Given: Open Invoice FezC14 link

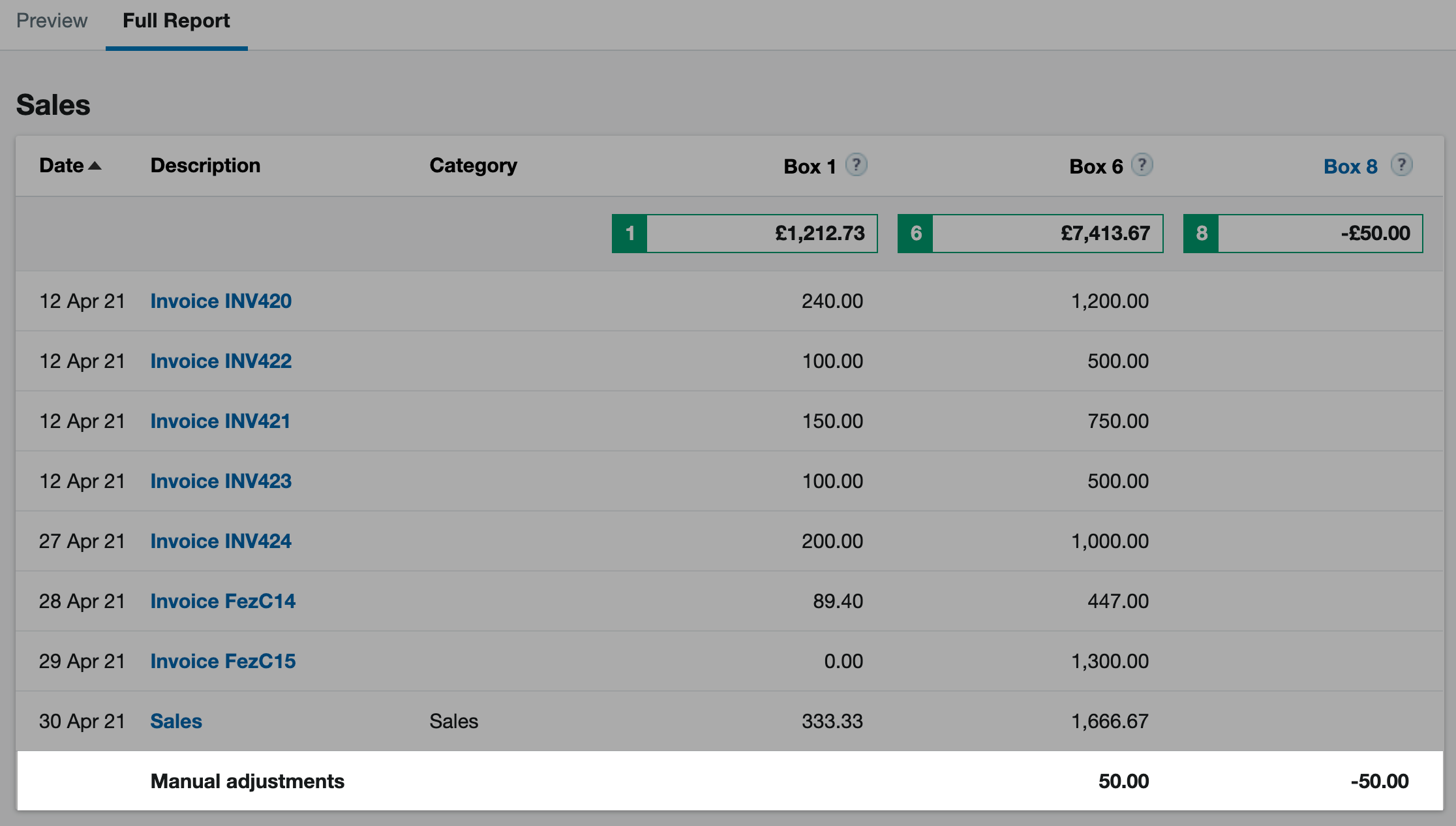Looking at the screenshot, I should pos(222,601).
